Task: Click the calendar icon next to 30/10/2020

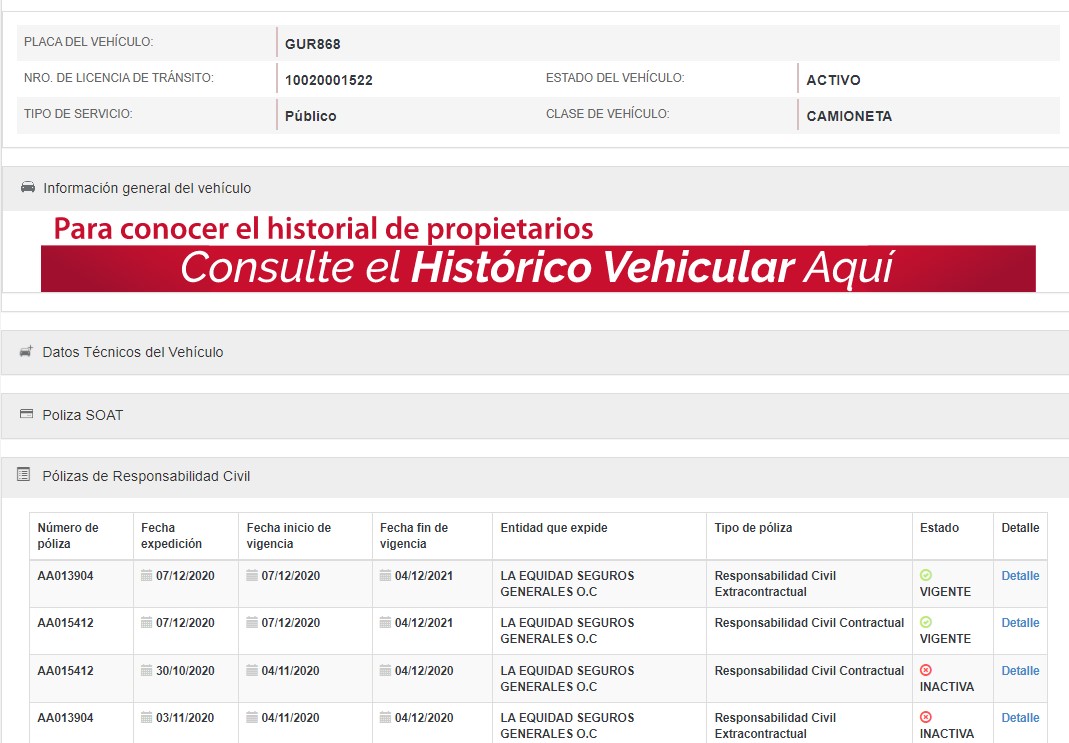Action: (147, 671)
